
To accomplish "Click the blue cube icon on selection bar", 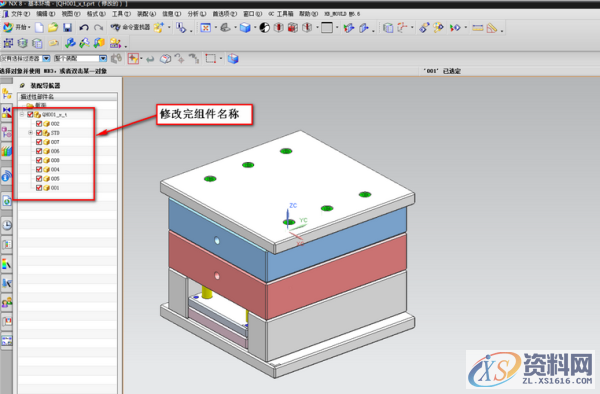I will click(233, 59).
